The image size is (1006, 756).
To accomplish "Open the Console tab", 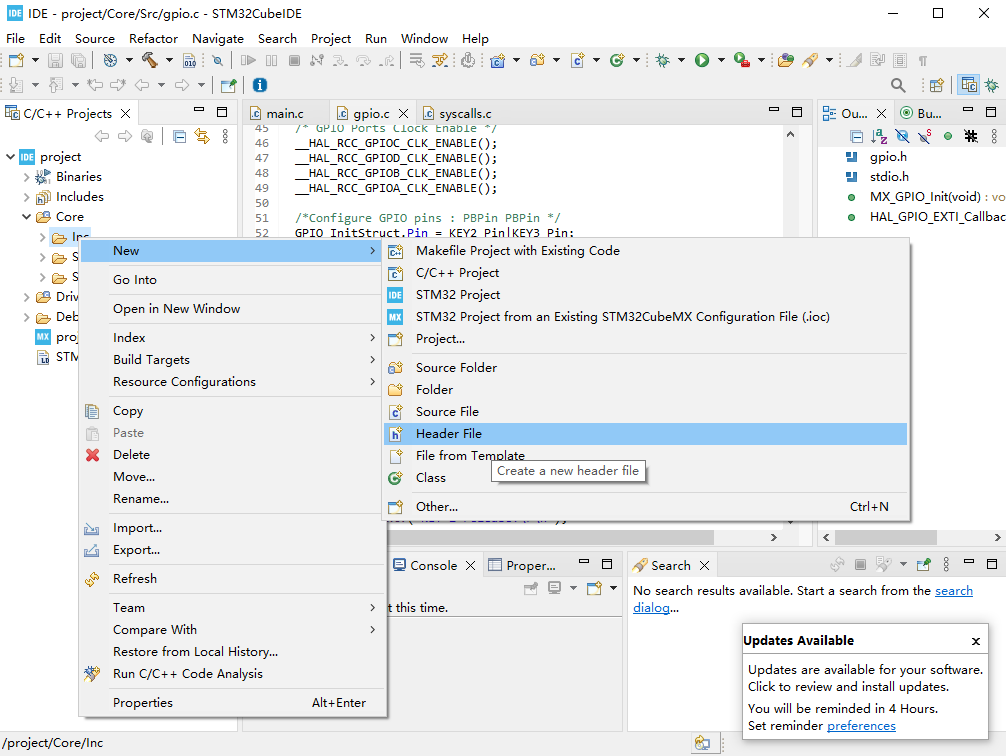I will click(434, 565).
